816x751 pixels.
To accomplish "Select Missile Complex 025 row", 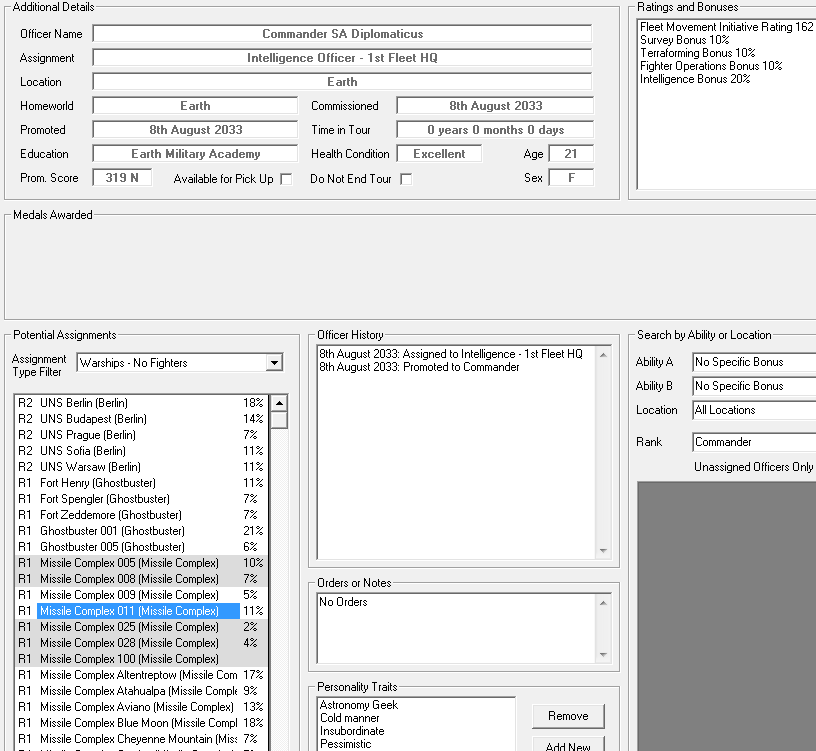I will 141,627.
